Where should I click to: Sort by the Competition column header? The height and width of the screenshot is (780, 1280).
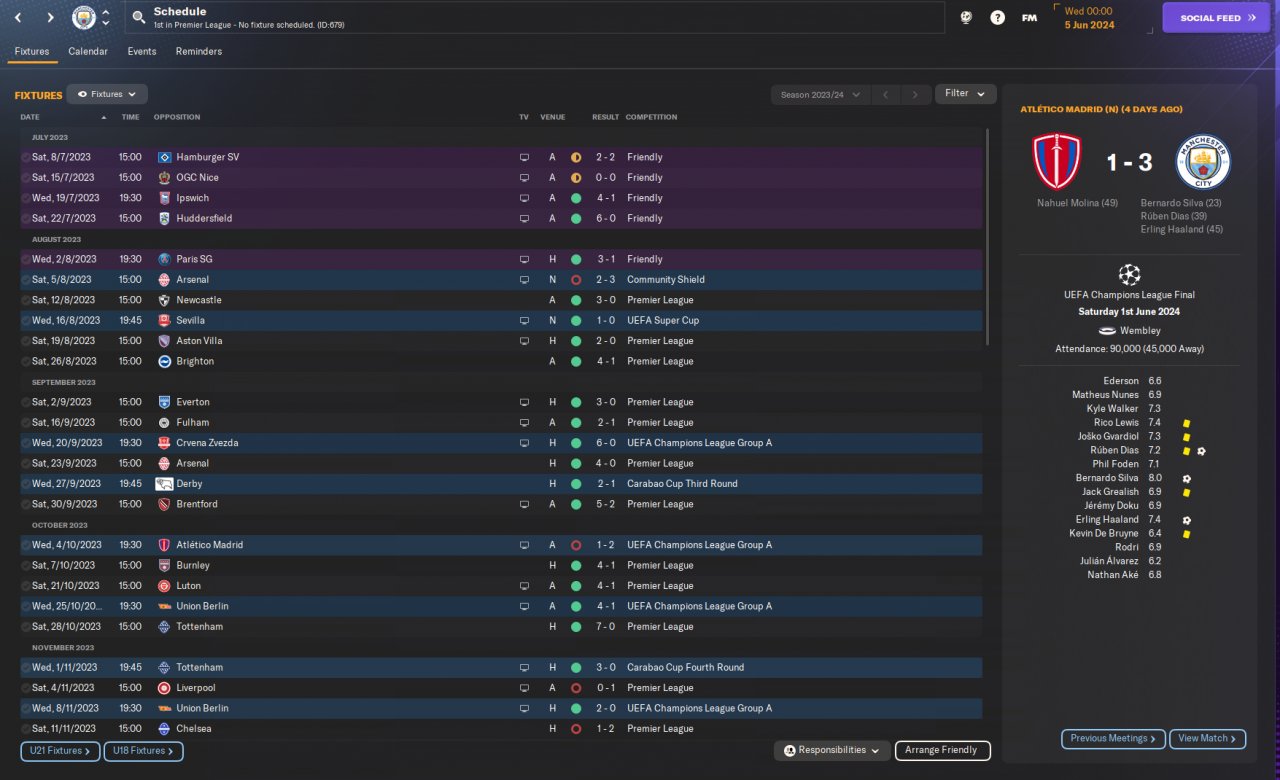[x=651, y=117]
